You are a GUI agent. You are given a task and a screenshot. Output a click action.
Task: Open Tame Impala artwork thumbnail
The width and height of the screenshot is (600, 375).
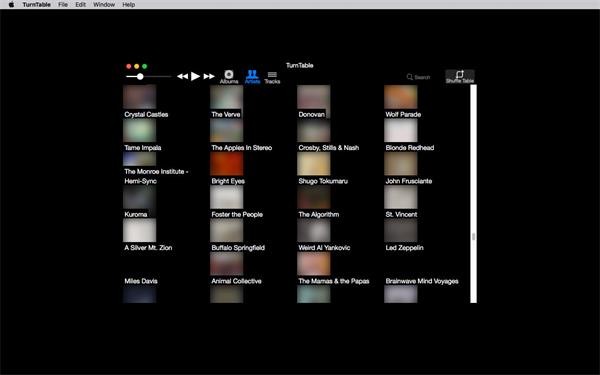click(x=140, y=130)
